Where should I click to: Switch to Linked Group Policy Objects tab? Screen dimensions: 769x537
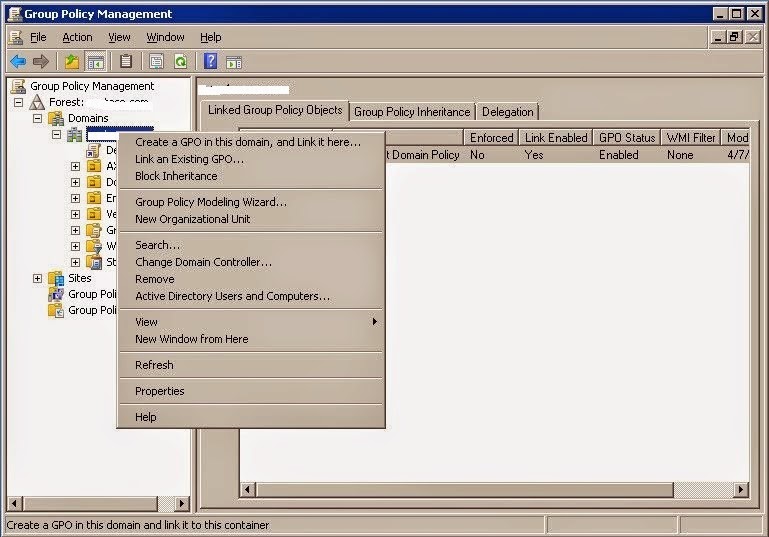[x=275, y=110]
